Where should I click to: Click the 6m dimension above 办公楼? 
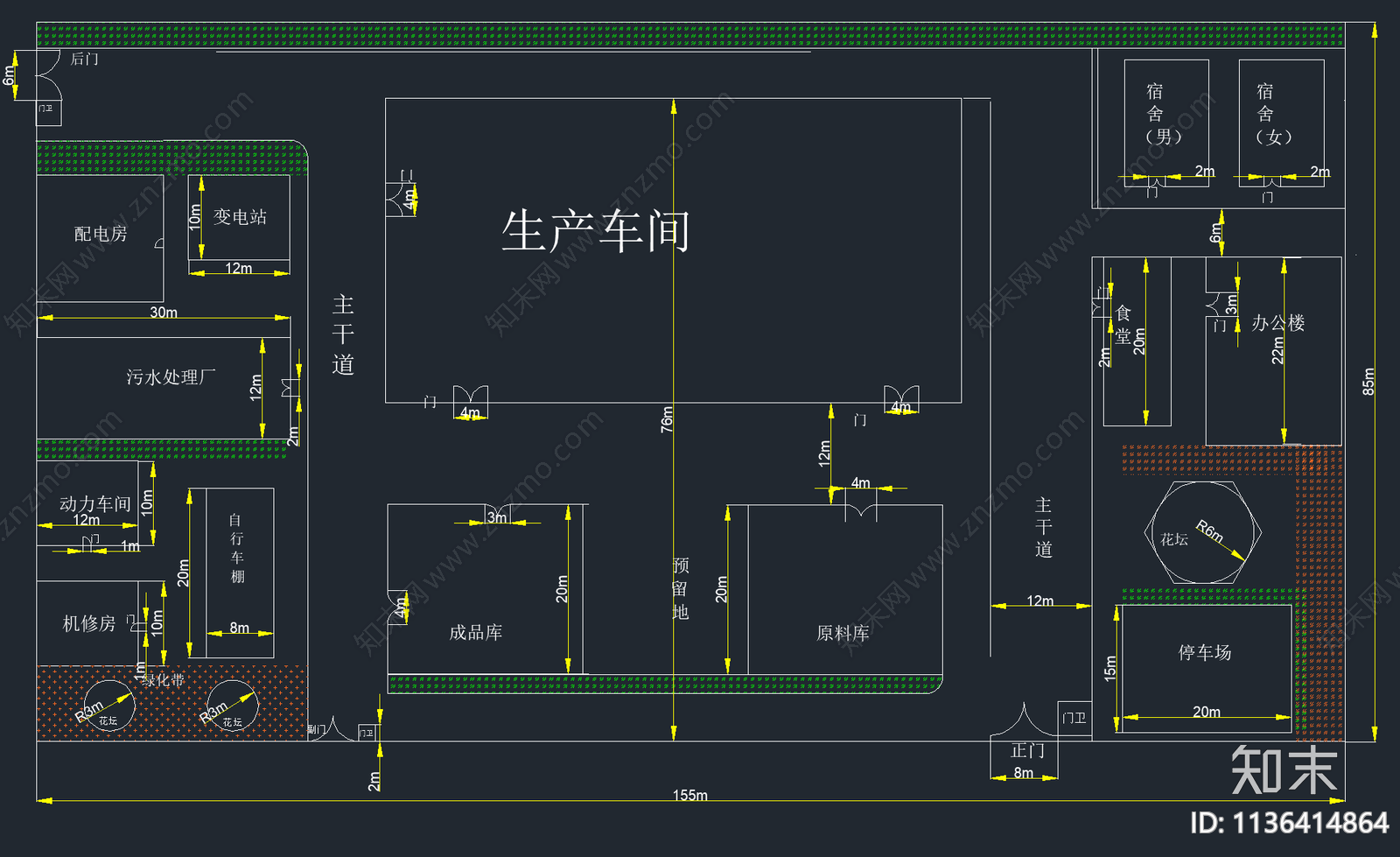(1215, 233)
